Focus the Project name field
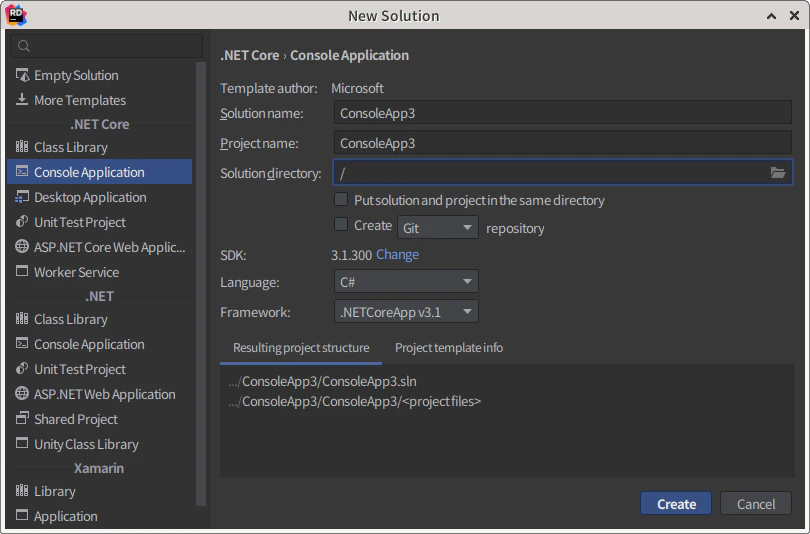The image size is (810, 534). pyautogui.click(x=563, y=143)
